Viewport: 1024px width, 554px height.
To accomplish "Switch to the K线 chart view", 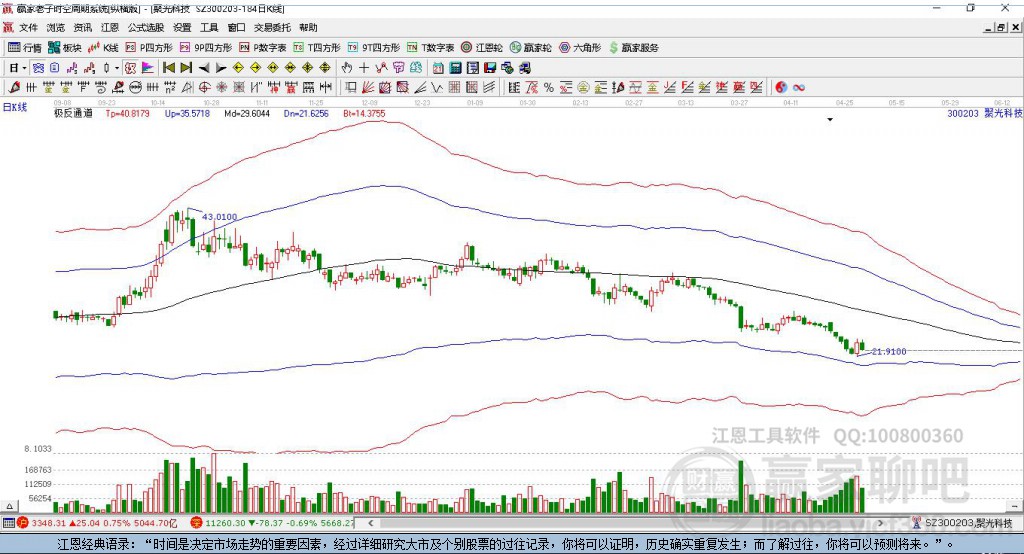I will pyautogui.click(x=103, y=48).
